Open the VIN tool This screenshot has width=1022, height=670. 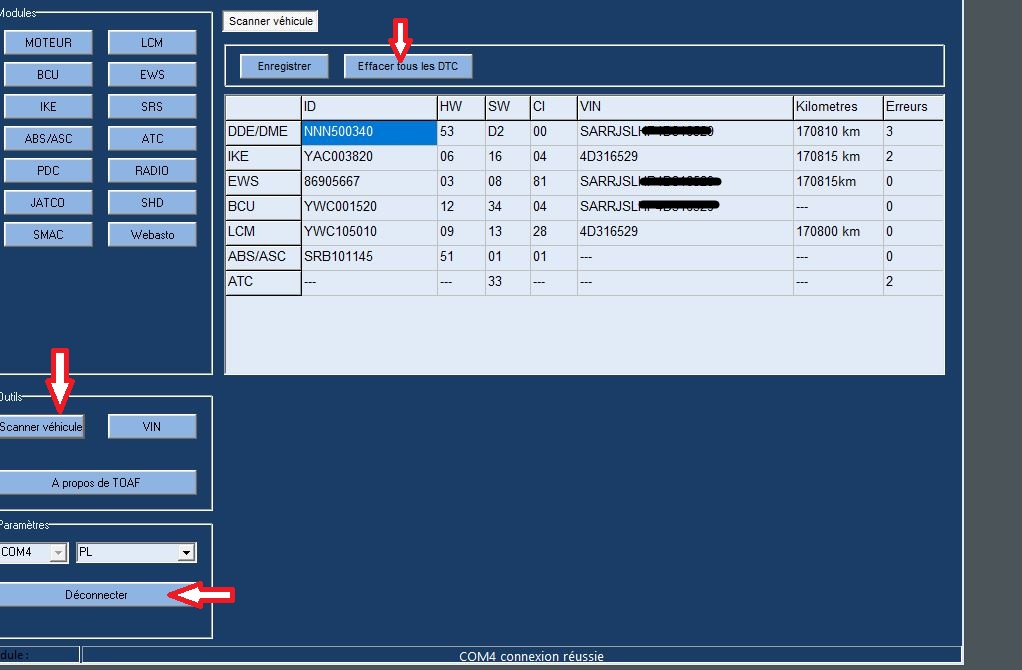coord(152,427)
